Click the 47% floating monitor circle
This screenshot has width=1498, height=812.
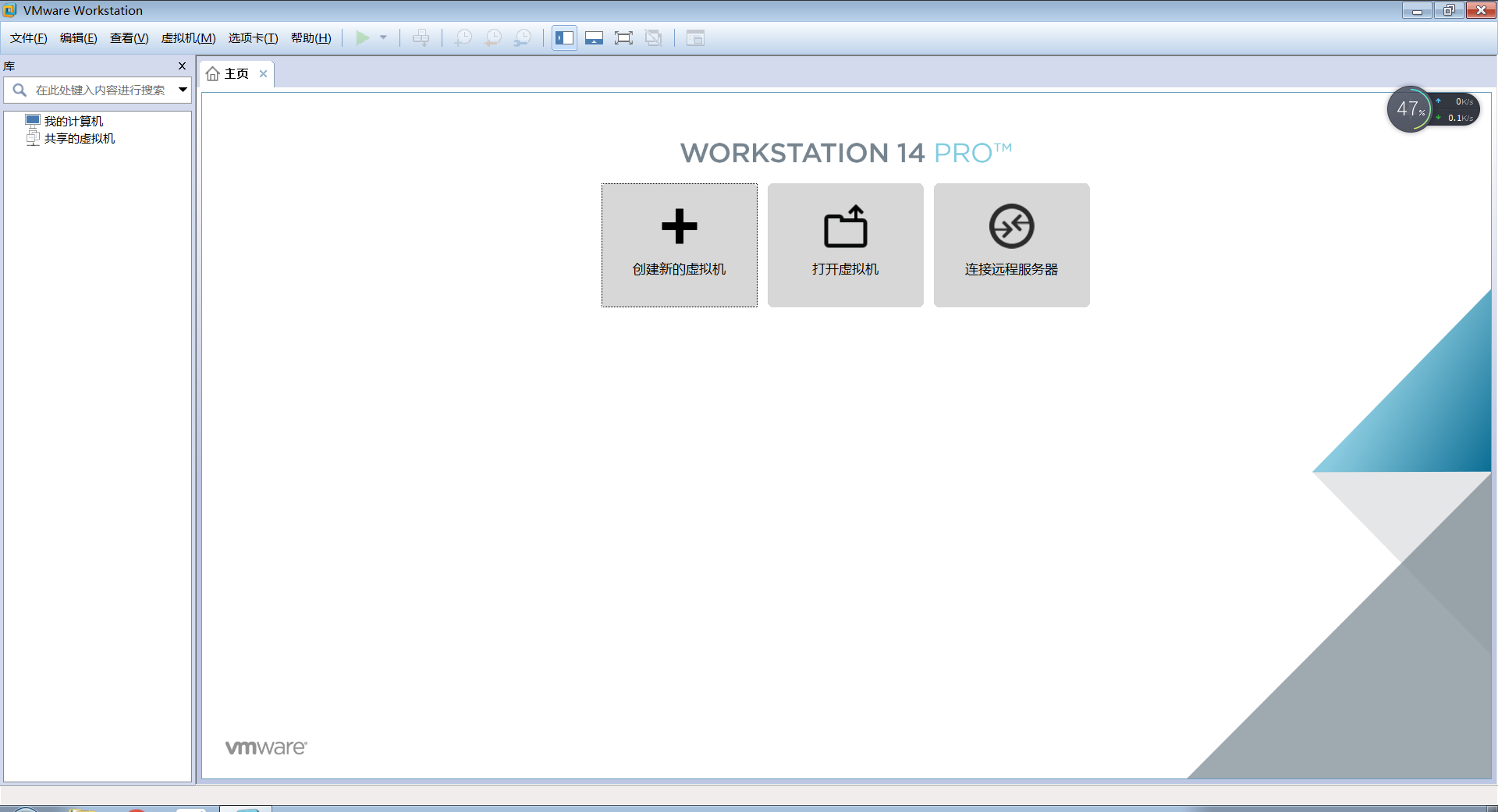click(x=1409, y=109)
